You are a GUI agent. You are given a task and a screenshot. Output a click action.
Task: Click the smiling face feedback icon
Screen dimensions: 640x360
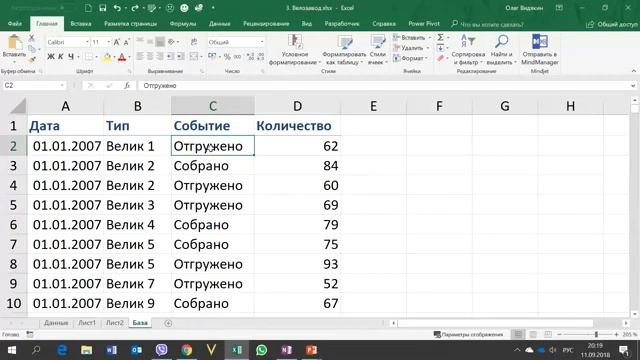tap(184, 8)
